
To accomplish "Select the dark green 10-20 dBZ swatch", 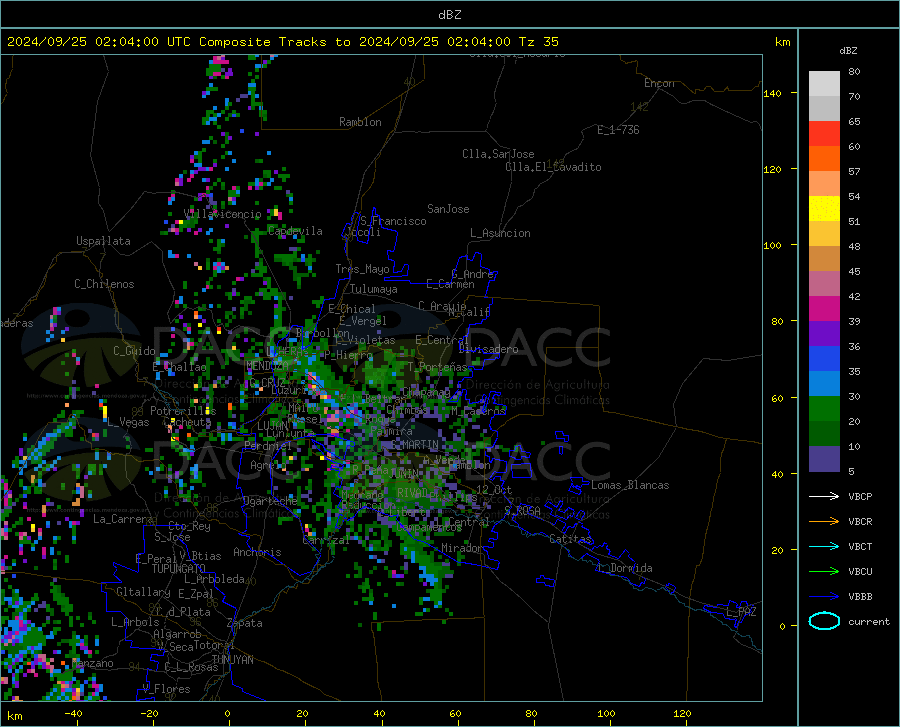I will click(x=824, y=434).
